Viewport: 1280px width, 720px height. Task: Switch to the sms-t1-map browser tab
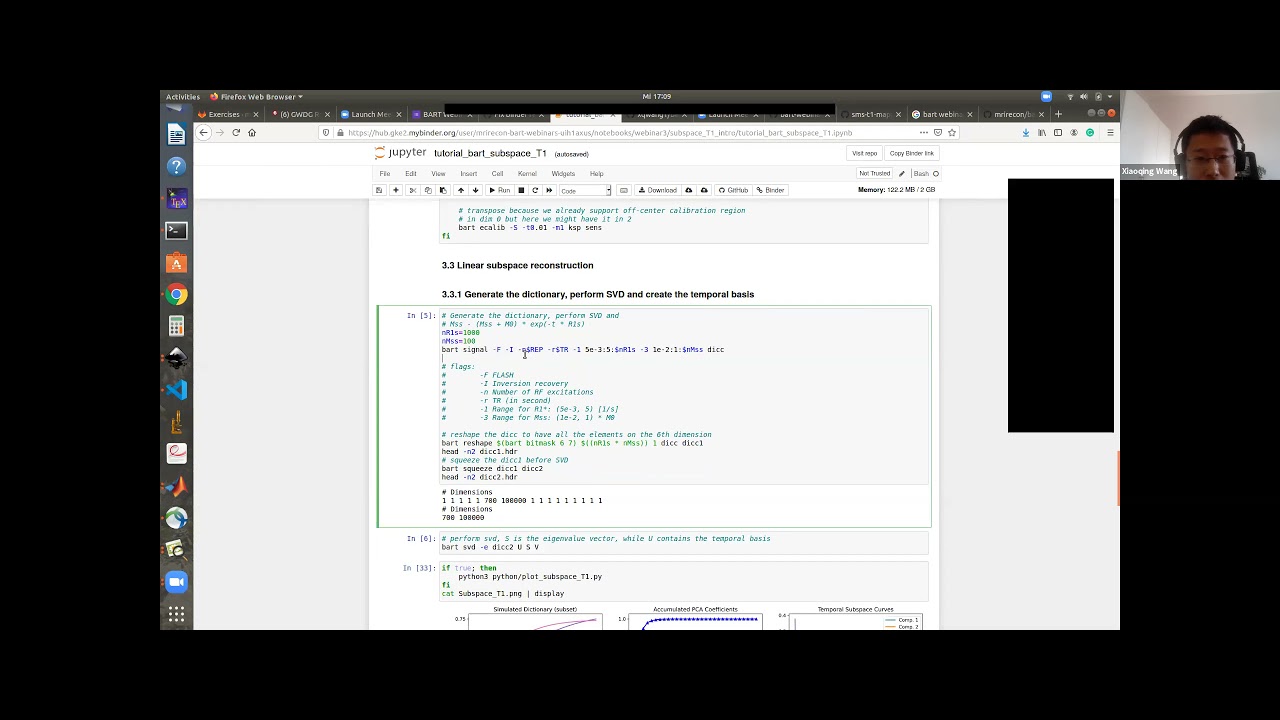pos(870,114)
